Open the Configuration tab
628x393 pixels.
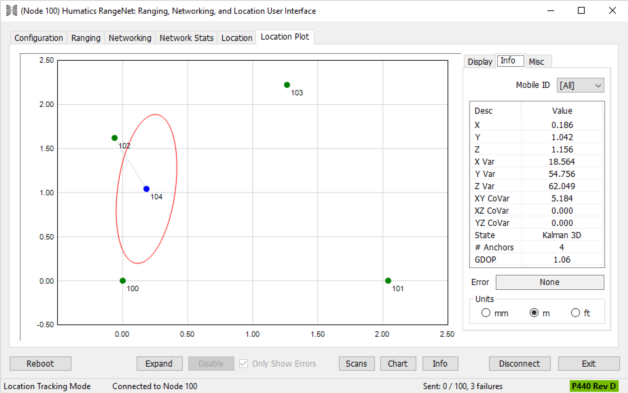pos(39,38)
